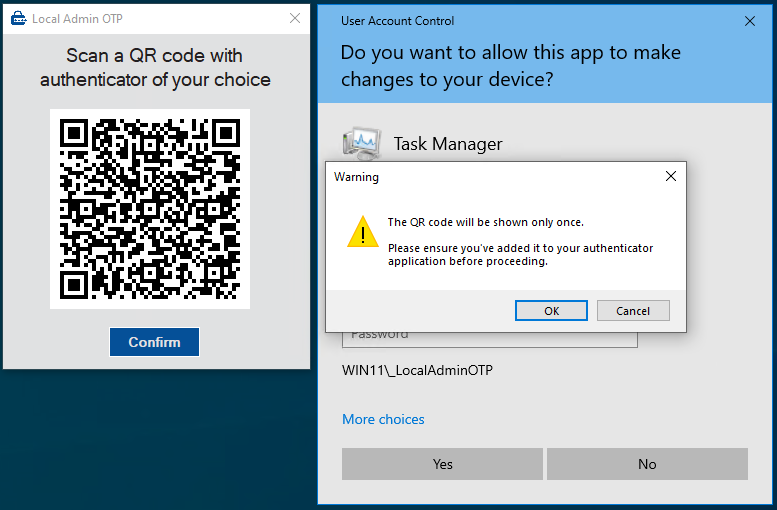Click the Password field in User Account Control

coord(490,340)
